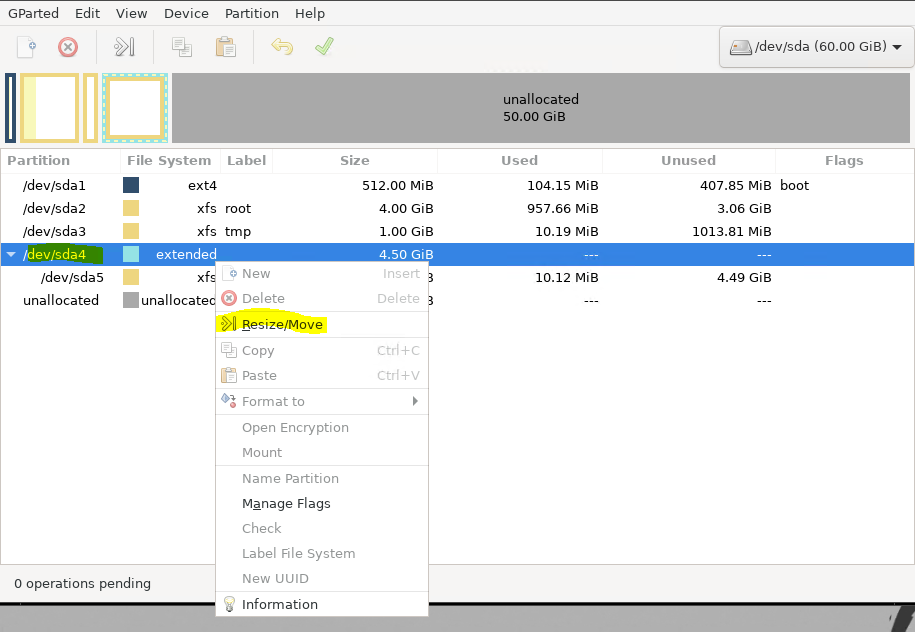Image resolution: width=915 pixels, height=632 pixels.
Task: Open the Edit menu
Action: click(x=88, y=13)
